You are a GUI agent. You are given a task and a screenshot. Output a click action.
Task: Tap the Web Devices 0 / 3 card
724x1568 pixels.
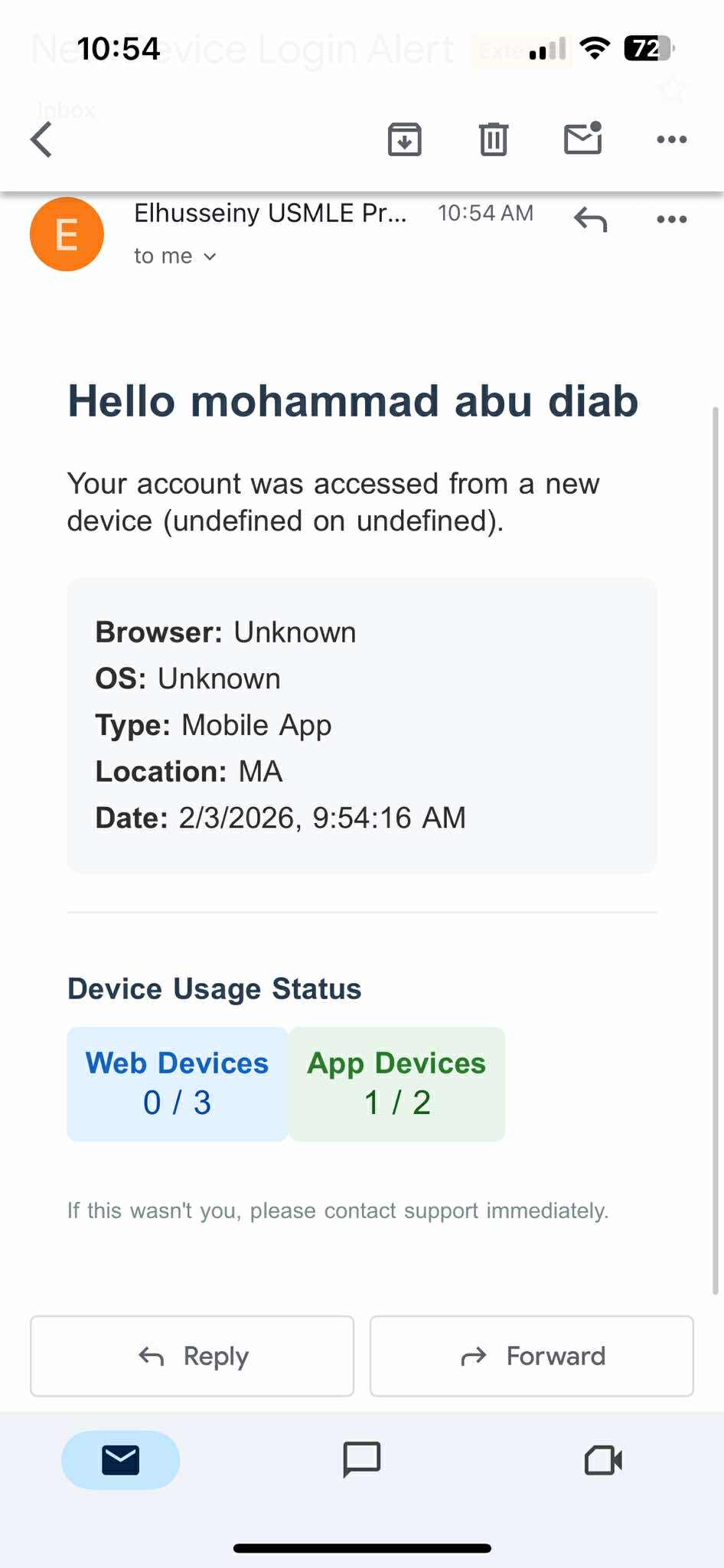click(177, 1084)
